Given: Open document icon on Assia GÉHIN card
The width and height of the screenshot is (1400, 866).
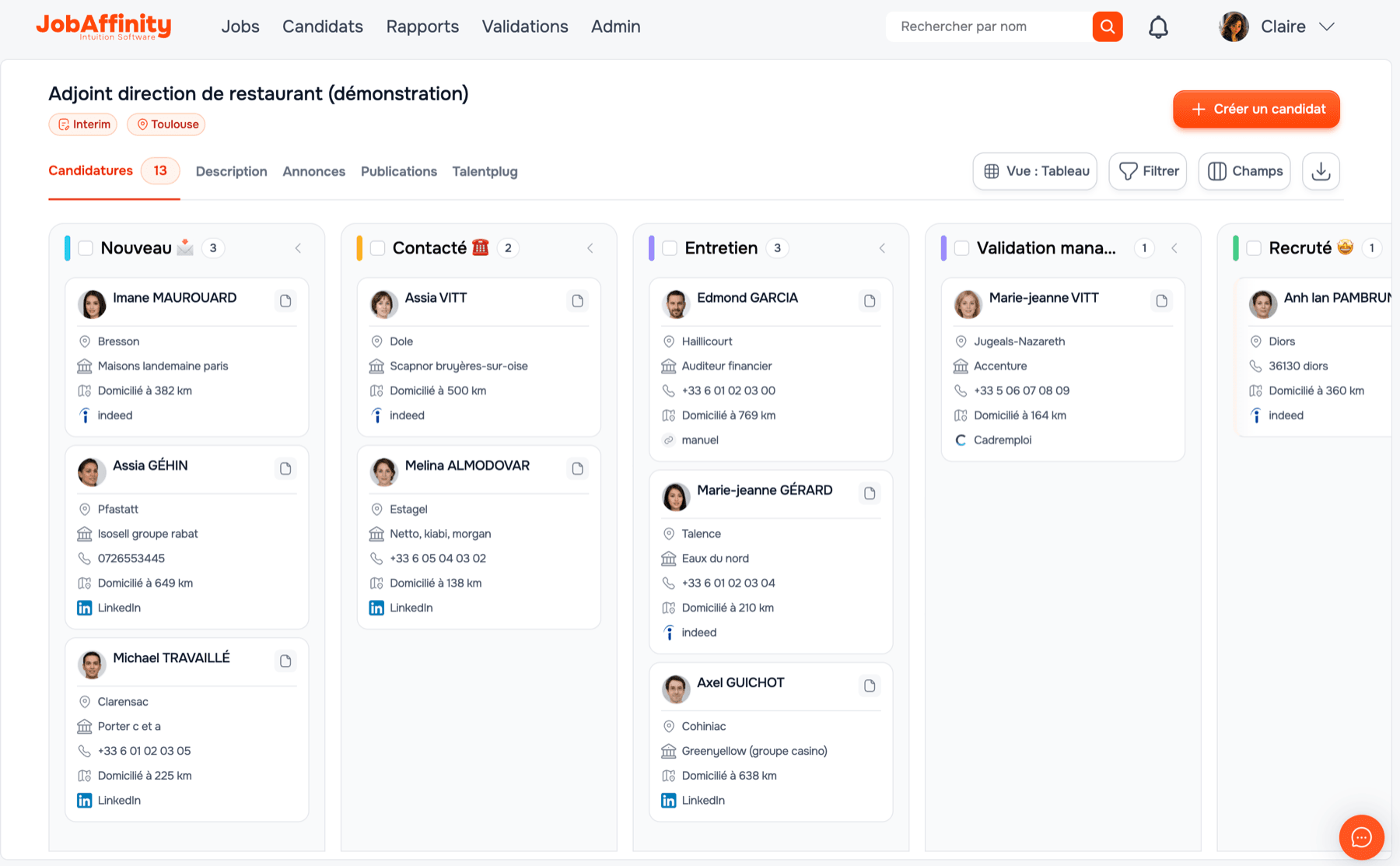Looking at the screenshot, I should [285, 468].
